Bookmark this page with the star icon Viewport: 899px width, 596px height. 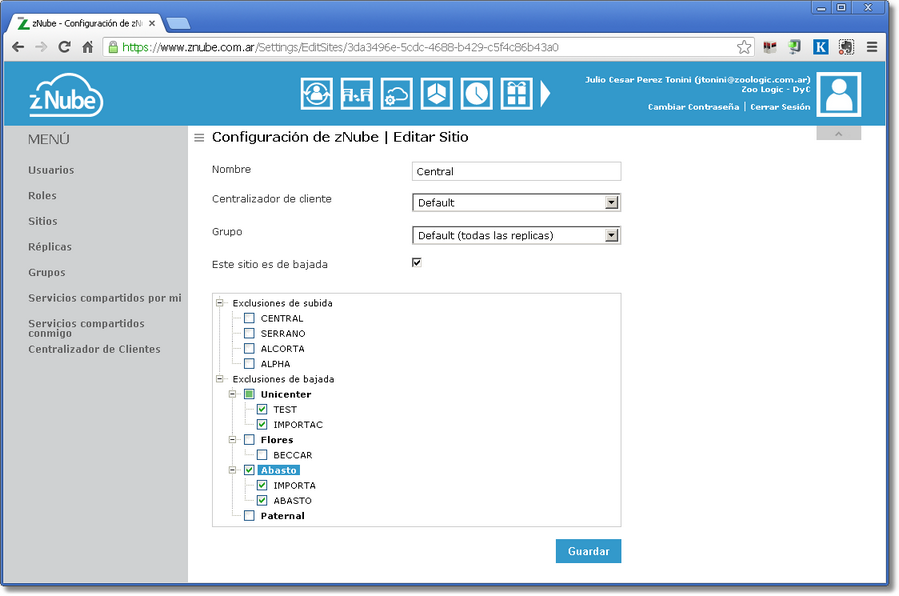744,47
